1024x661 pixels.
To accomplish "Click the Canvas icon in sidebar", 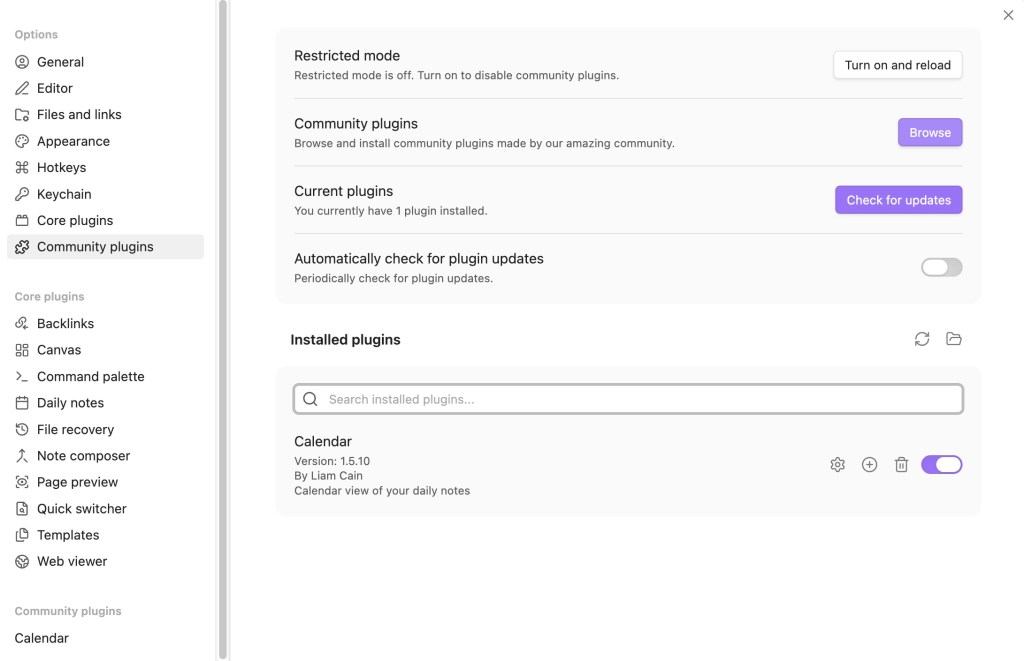I will 22,350.
